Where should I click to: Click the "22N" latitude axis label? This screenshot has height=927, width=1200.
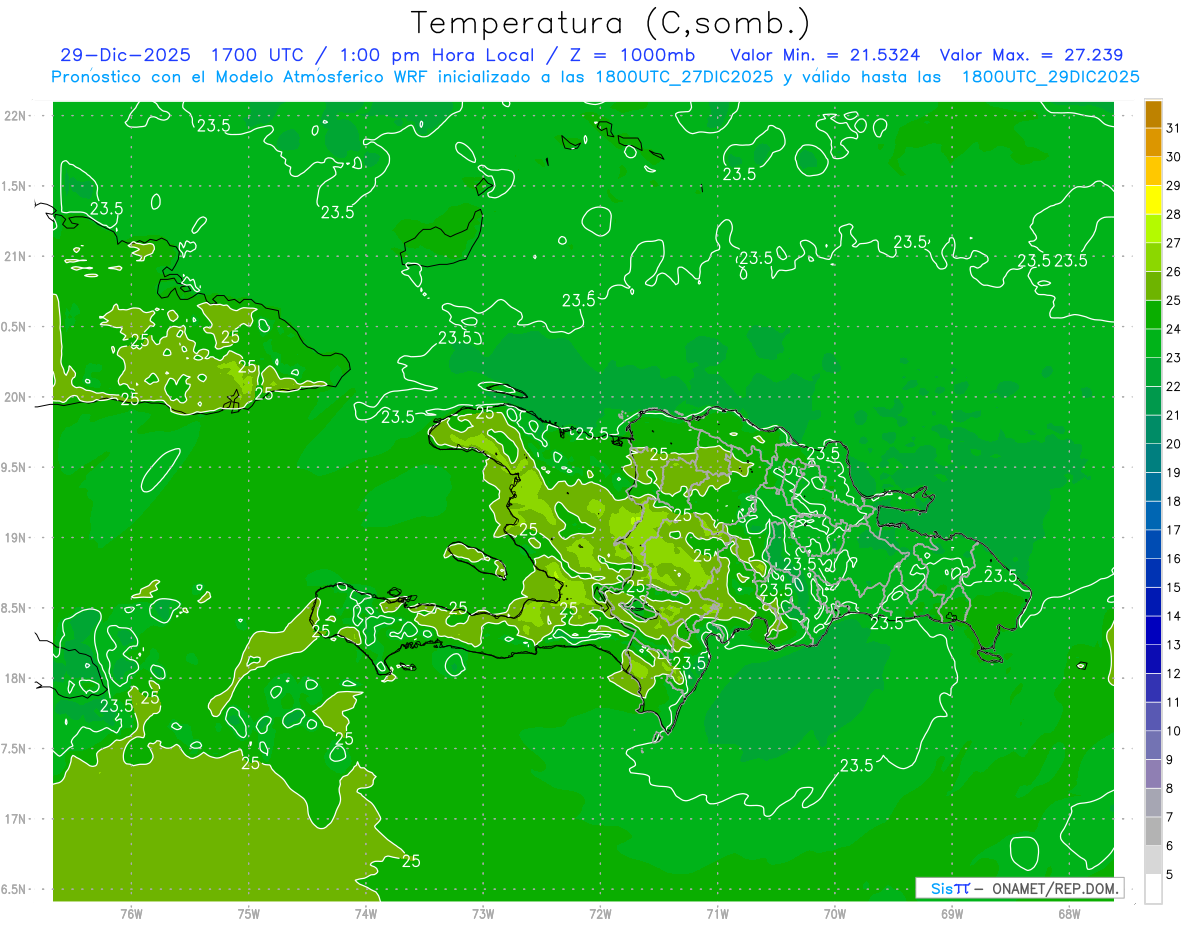tap(16, 115)
